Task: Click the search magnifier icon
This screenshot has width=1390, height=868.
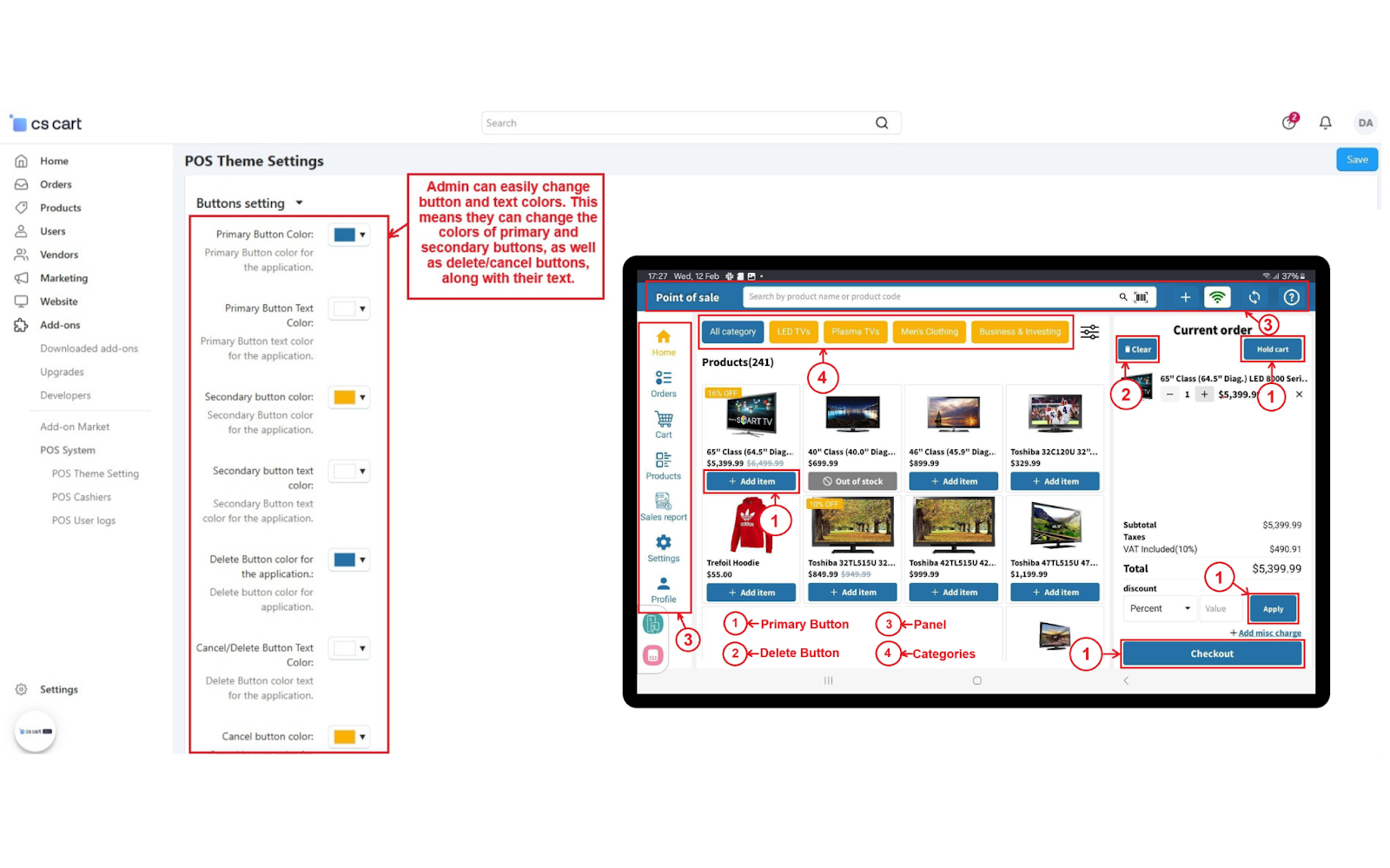Action: pyautogui.click(x=882, y=123)
